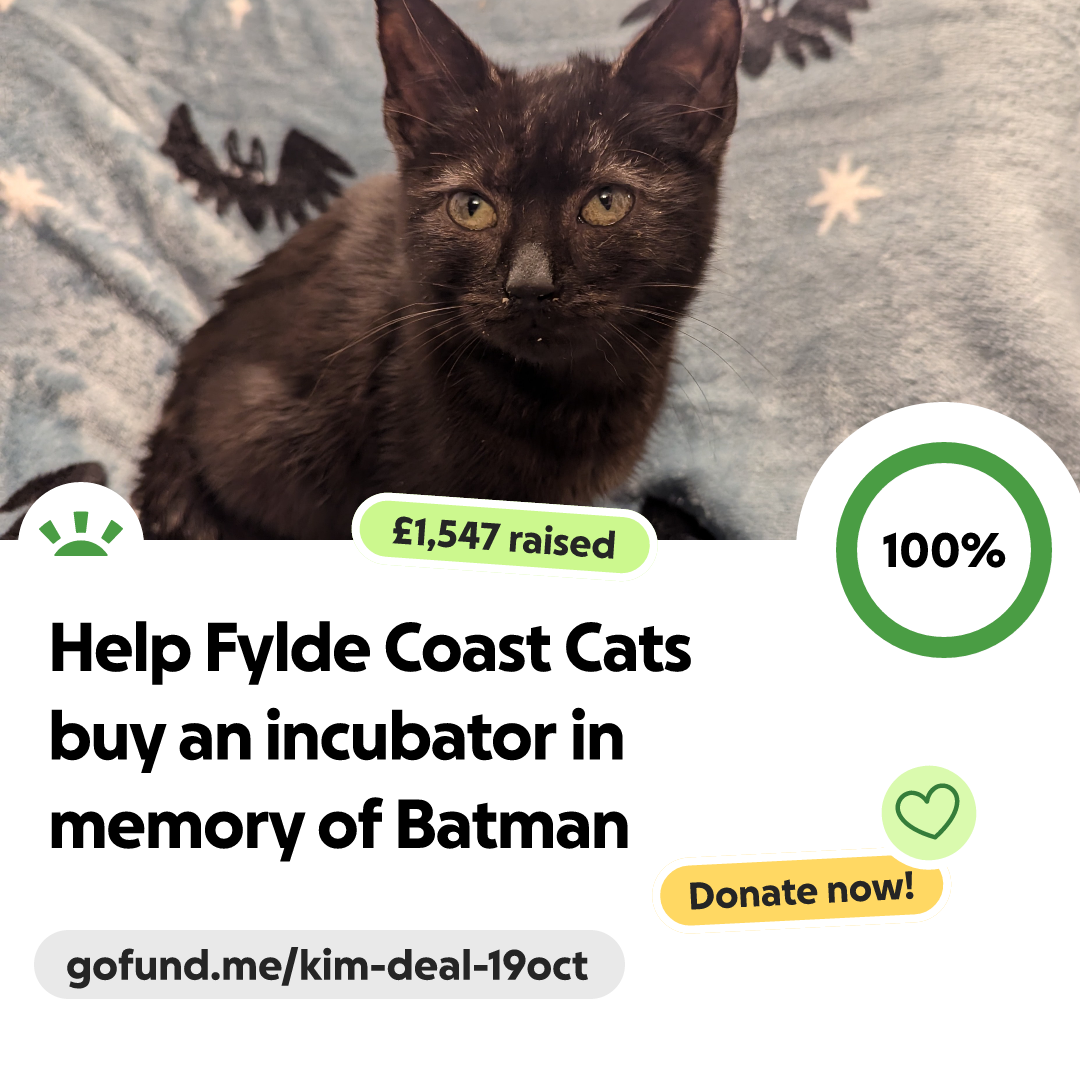Click the Help Fylde Coast Cats headline
Viewport: 1080px width, 1080px height.
coord(370,649)
